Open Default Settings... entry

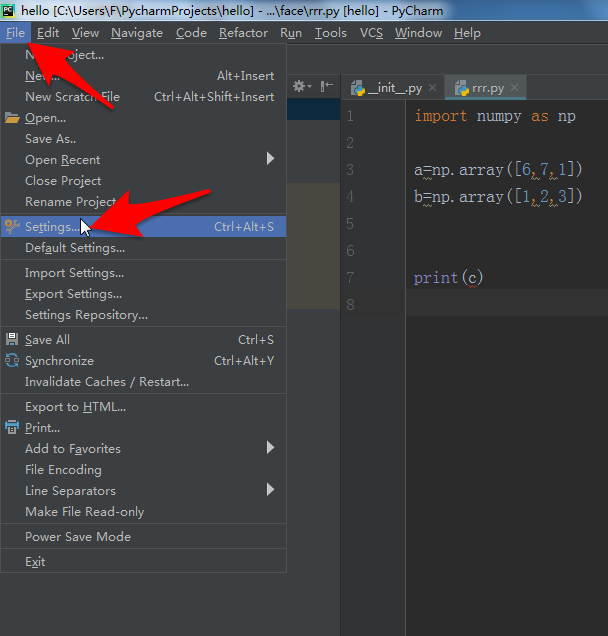144,248
